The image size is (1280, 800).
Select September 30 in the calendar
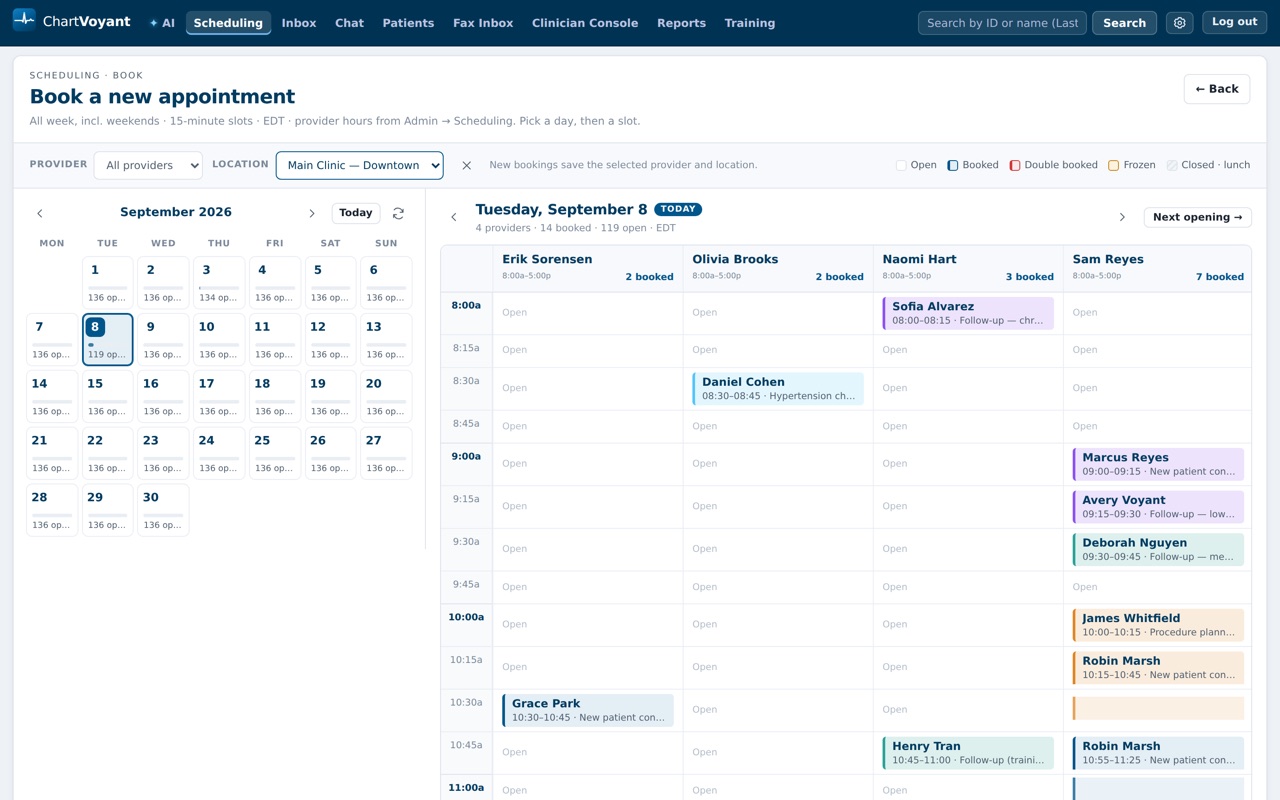[x=163, y=510]
